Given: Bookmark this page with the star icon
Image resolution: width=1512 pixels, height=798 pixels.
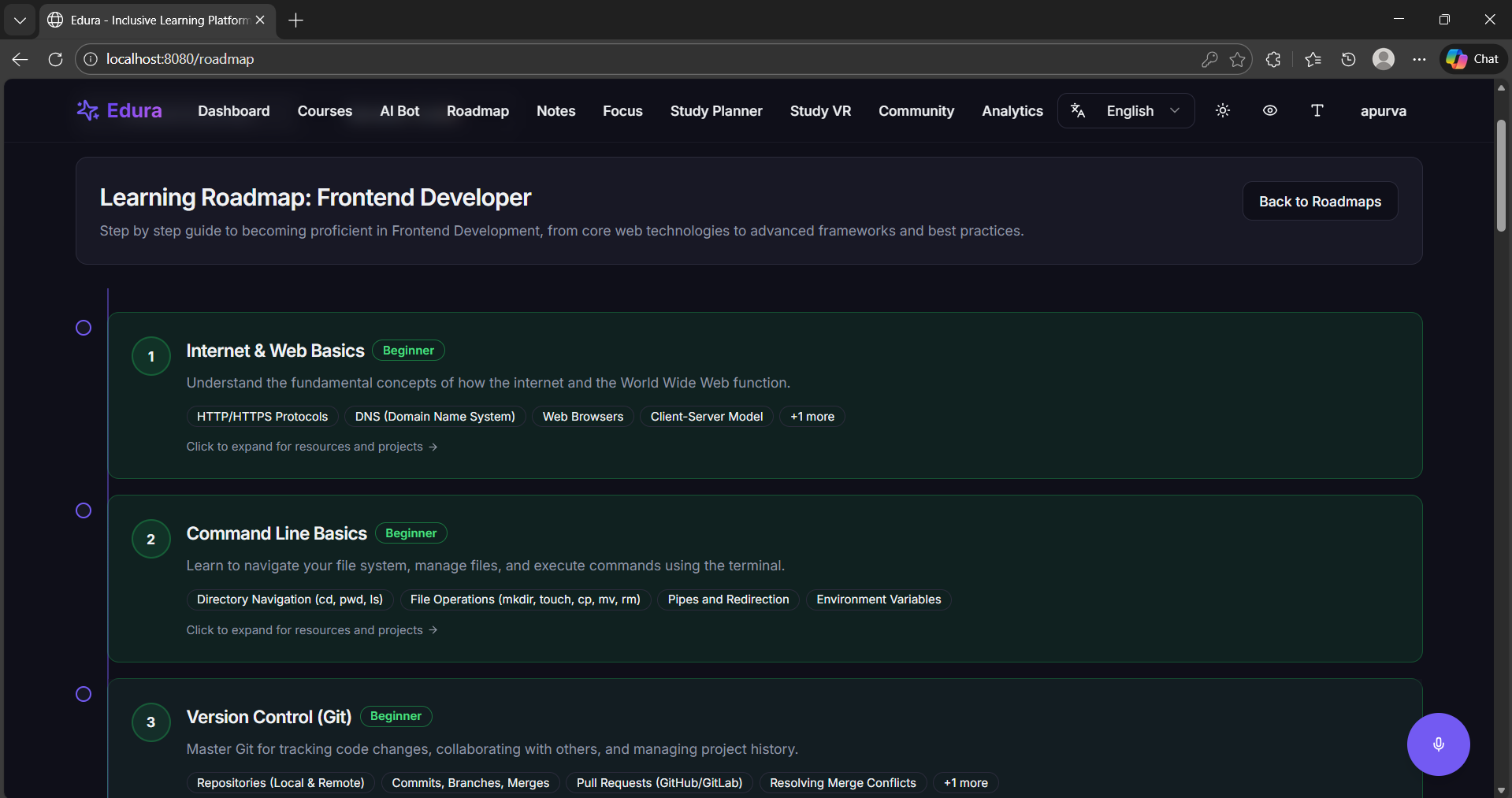Looking at the screenshot, I should (1238, 59).
